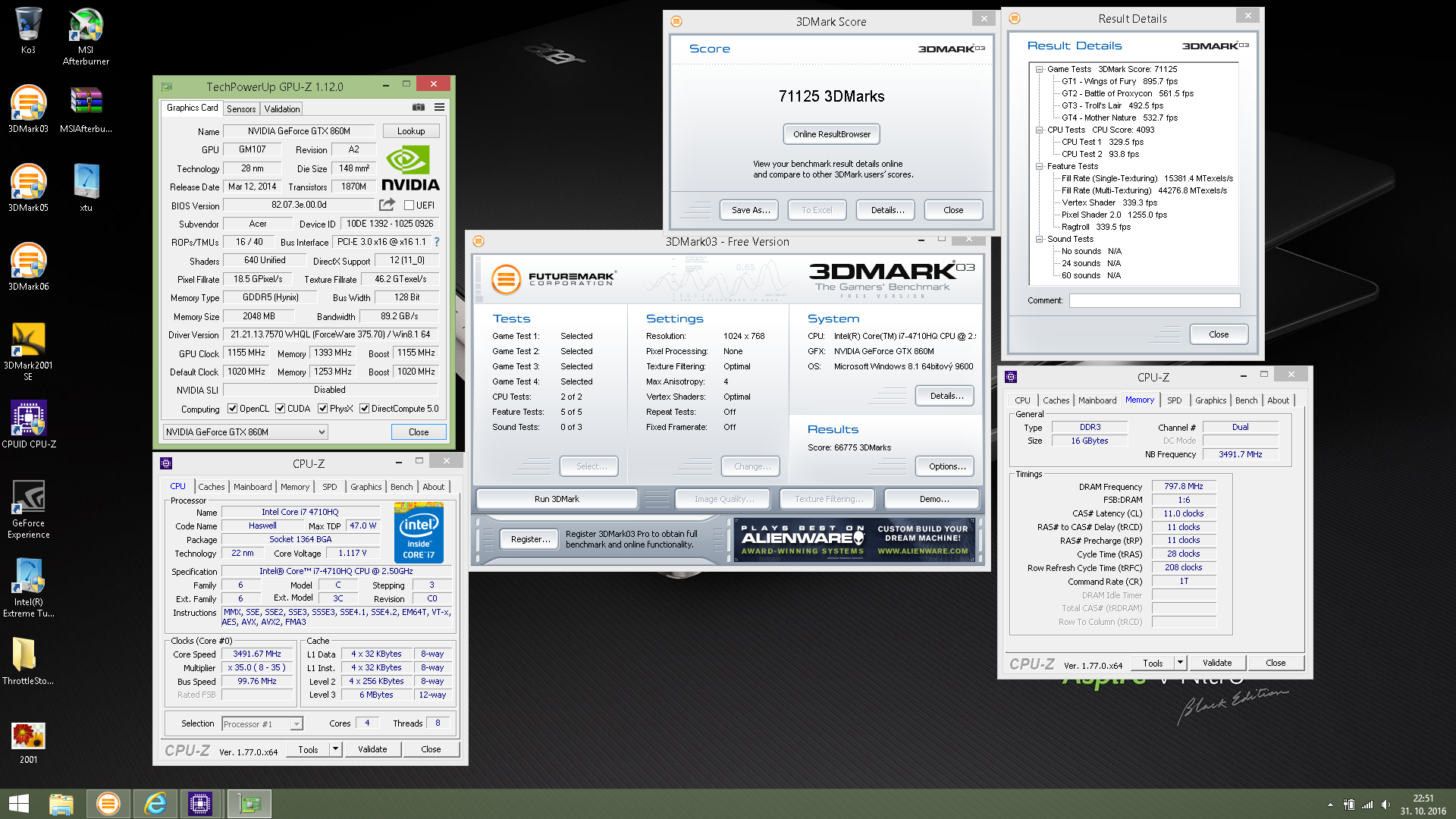Screen dimensions: 1456x819
Task: Open the 3DMark06 desktop shortcut
Action: [28, 266]
